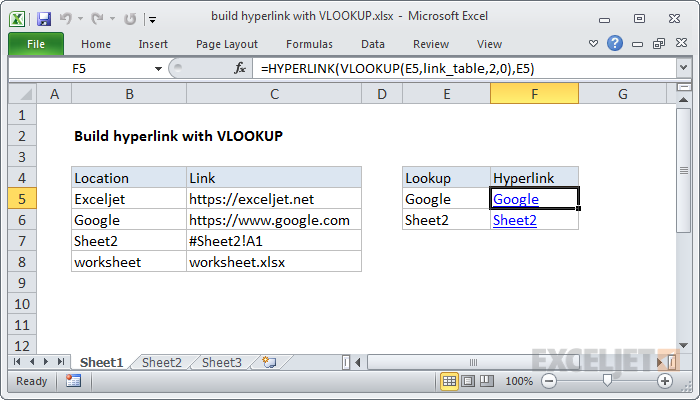
Task: Minimize the ribbon with the caret icon
Action: pyautogui.click(x=593, y=44)
